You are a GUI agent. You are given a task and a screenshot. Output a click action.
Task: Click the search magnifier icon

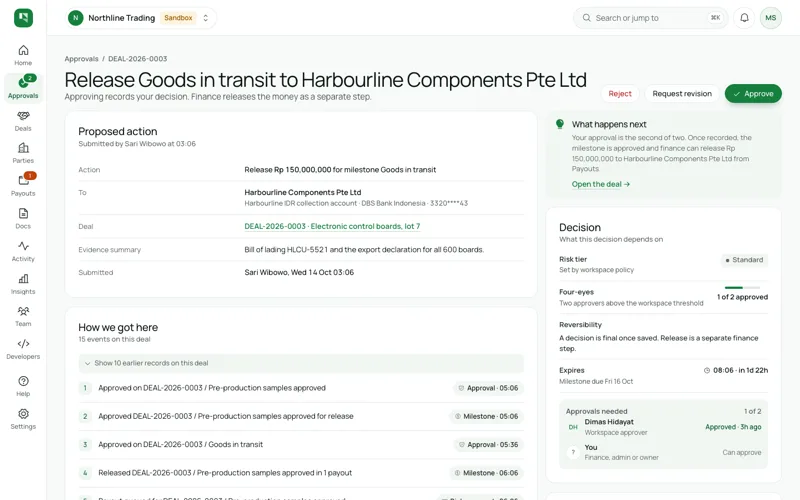coord(586,18)
